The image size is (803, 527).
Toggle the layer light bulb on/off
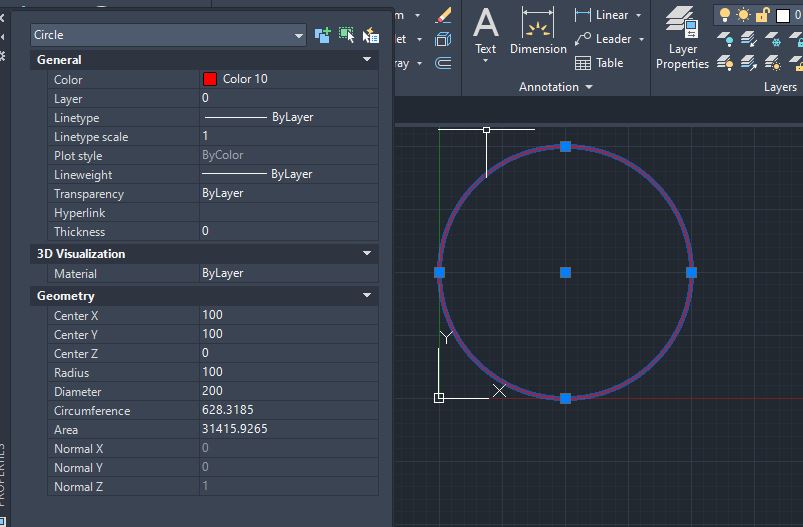724,15
